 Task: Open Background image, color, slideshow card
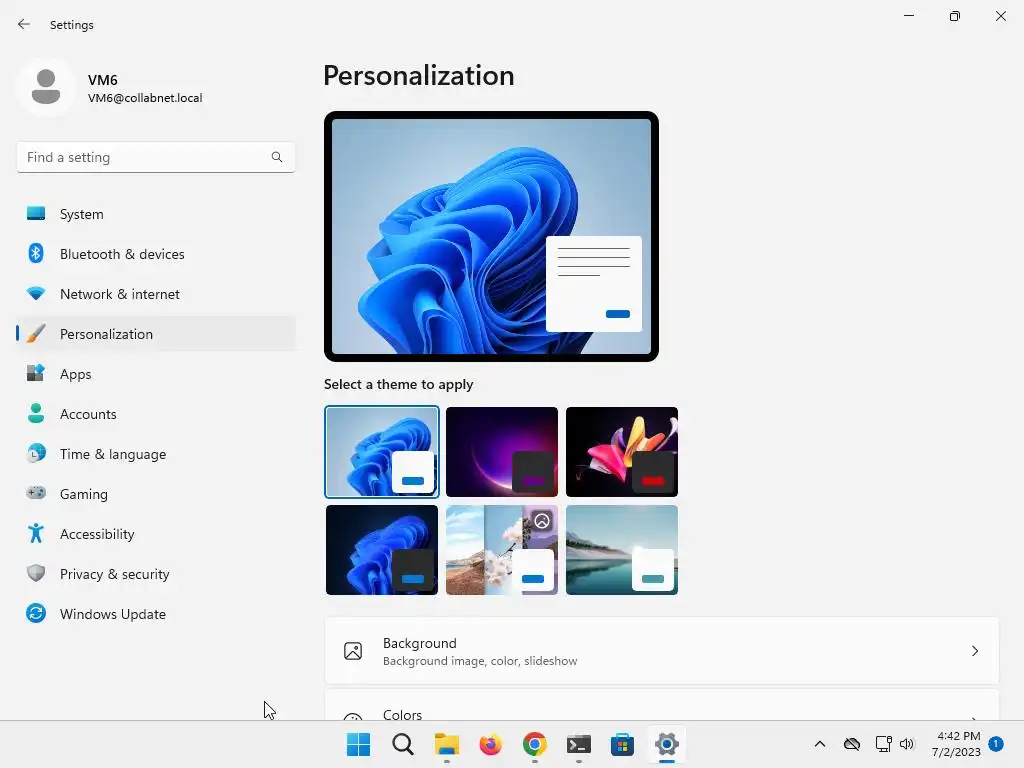click(x=662, y=651)
